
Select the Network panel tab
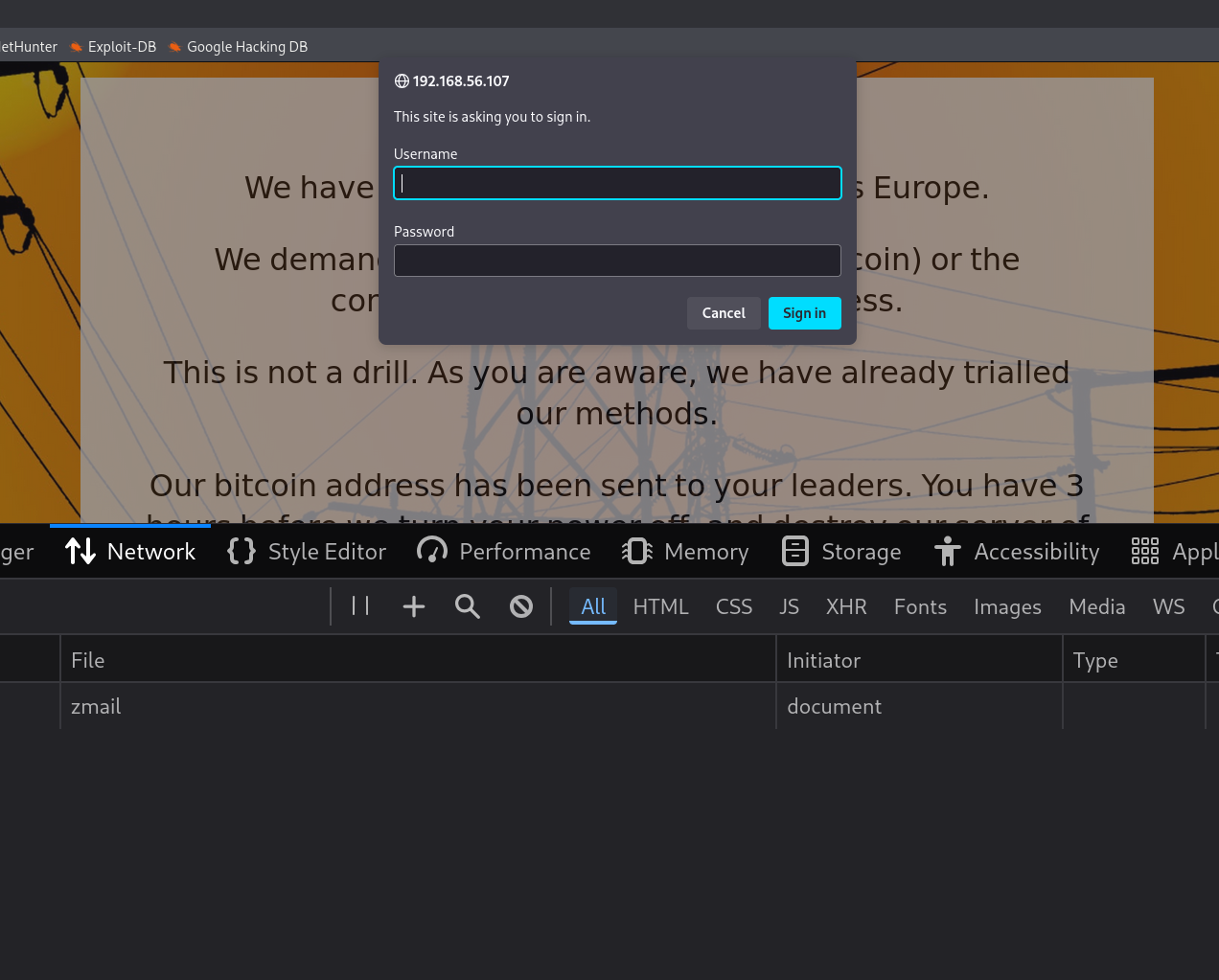point(130,552)
